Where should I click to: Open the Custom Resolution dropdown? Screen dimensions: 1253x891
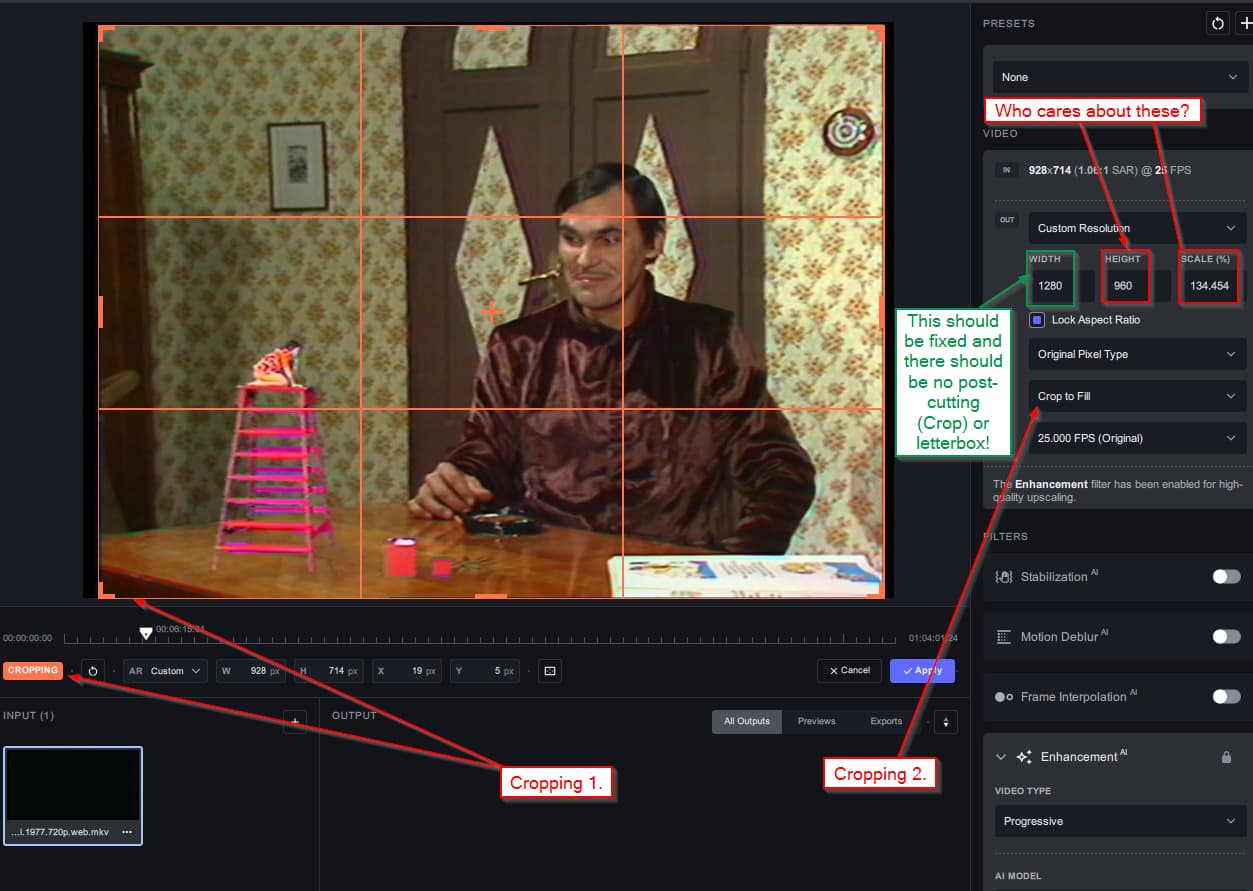[x=1136, y=228]
